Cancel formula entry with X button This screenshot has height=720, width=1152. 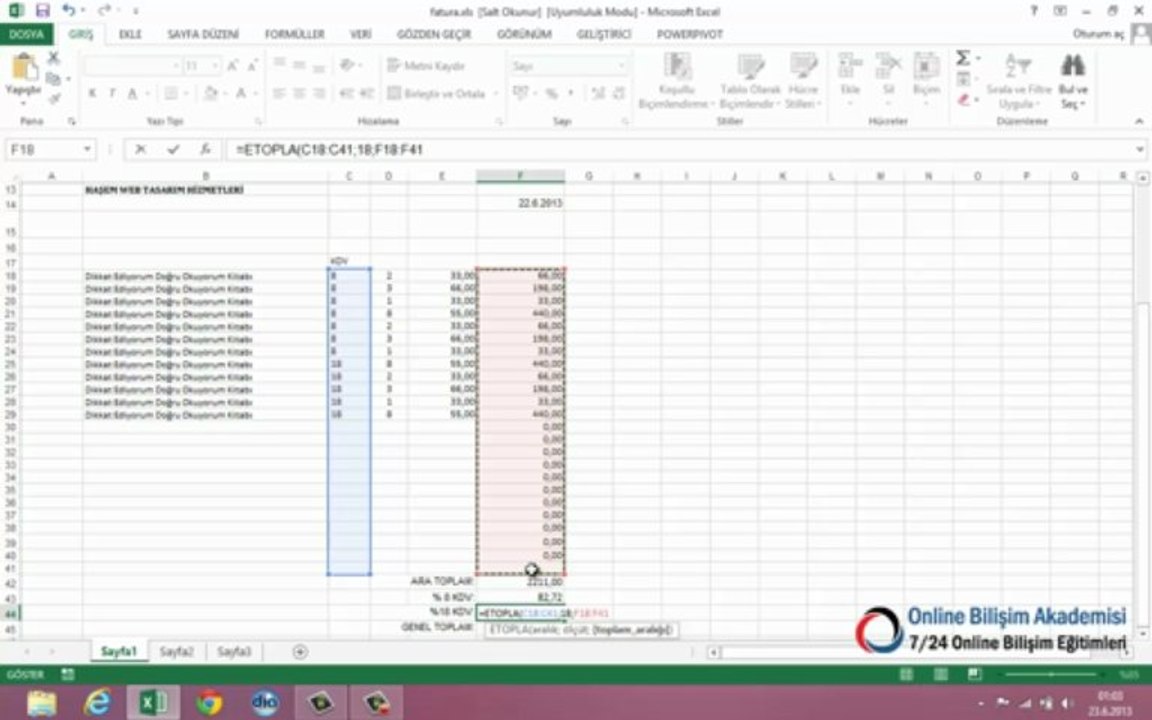tap(140, 150)
